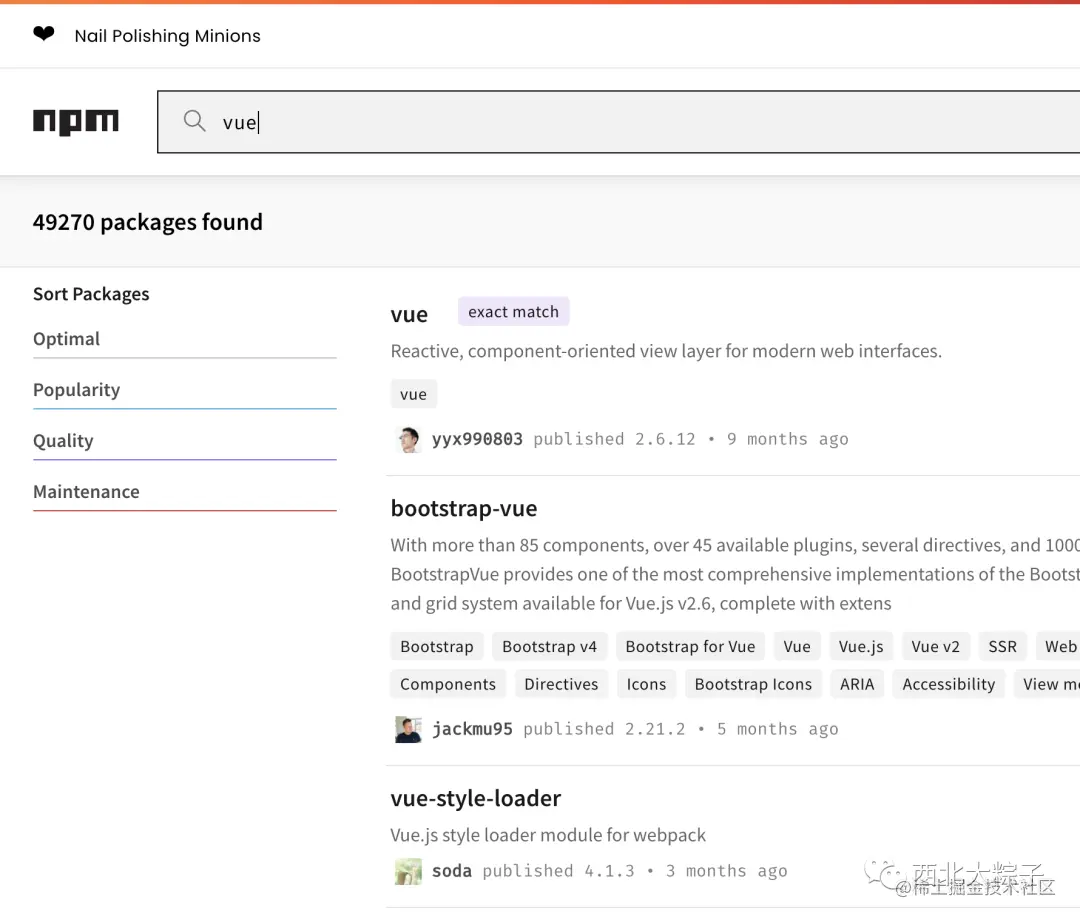Select the SSR keyword tag
The height and width of the screenshot is (922, 1080).
[x=1002, y=647]
